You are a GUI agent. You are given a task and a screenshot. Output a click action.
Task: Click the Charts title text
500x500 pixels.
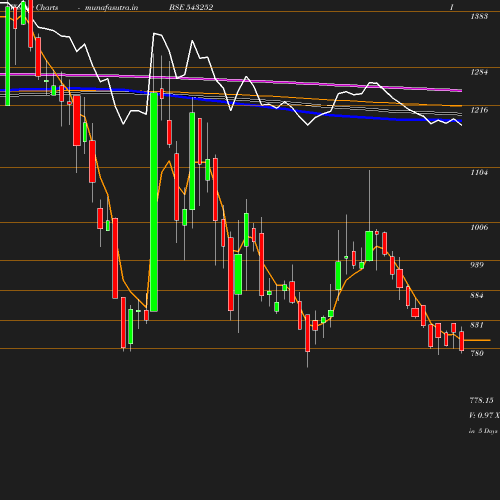click(x=47, y=7)
